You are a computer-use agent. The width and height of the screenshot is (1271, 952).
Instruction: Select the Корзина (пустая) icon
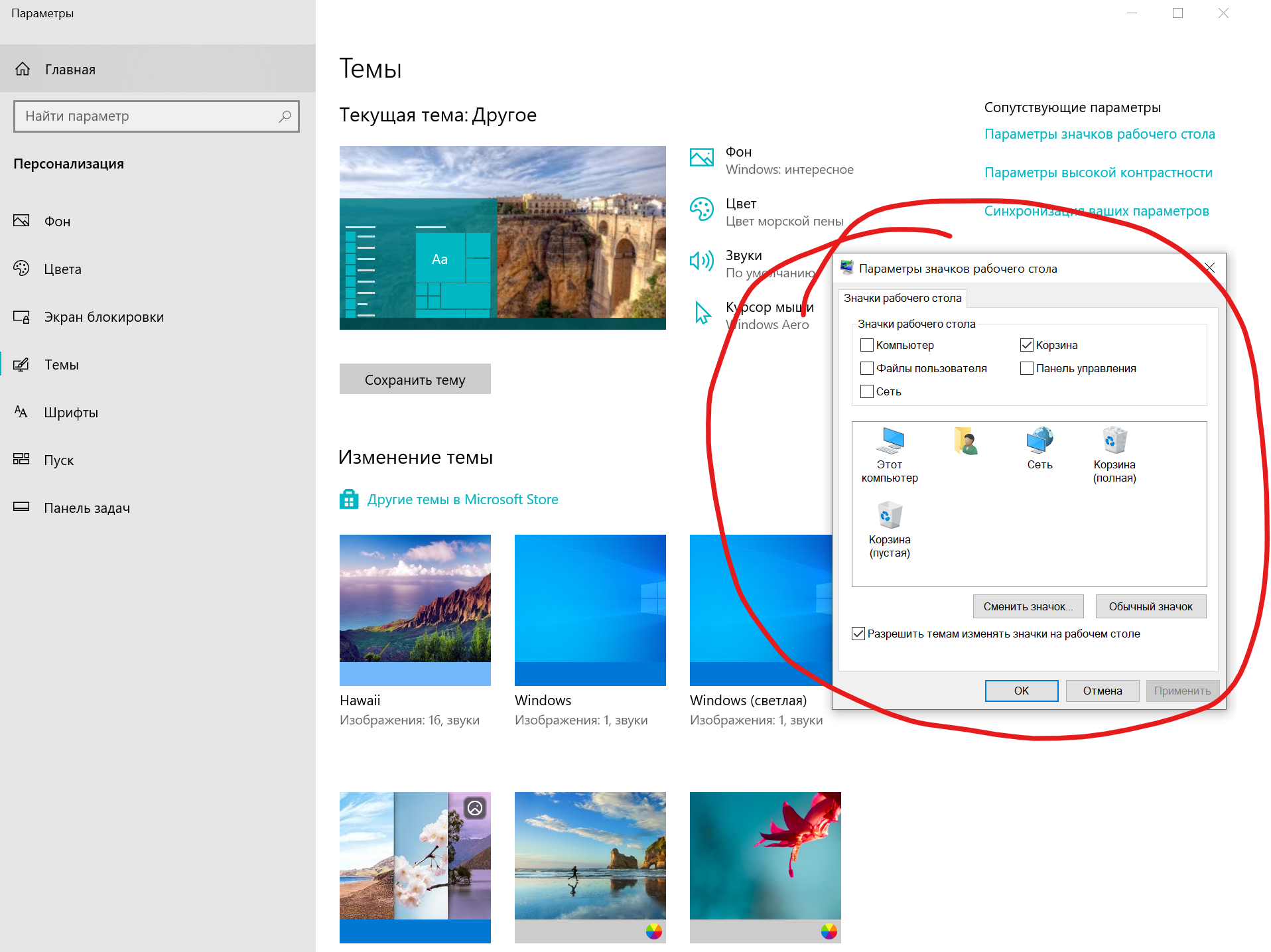tap(890, 516)
